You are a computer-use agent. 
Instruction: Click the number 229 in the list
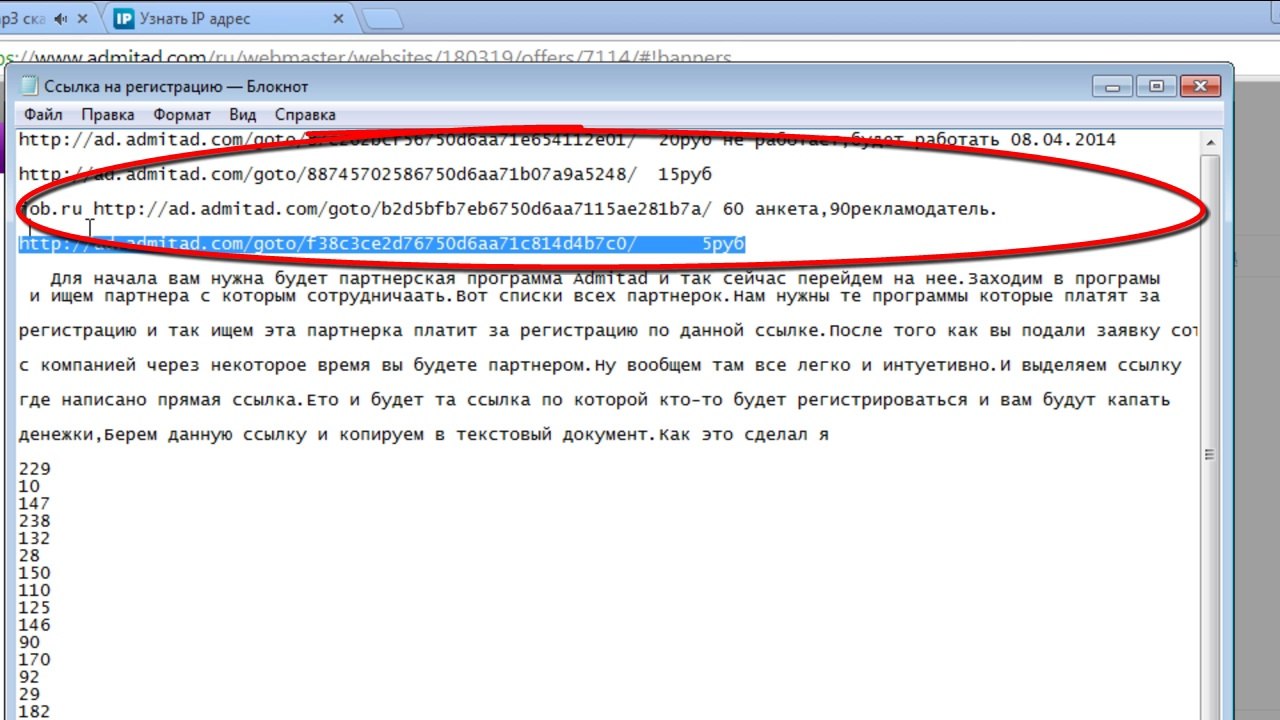pyautogui.click(x=34, y=469)
